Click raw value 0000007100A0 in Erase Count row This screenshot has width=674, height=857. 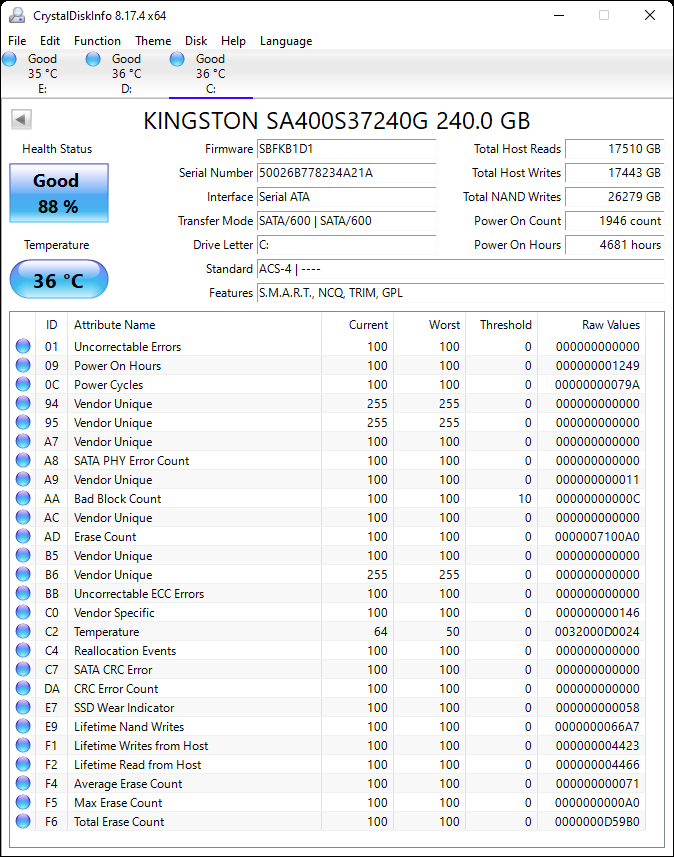point(597,536)
